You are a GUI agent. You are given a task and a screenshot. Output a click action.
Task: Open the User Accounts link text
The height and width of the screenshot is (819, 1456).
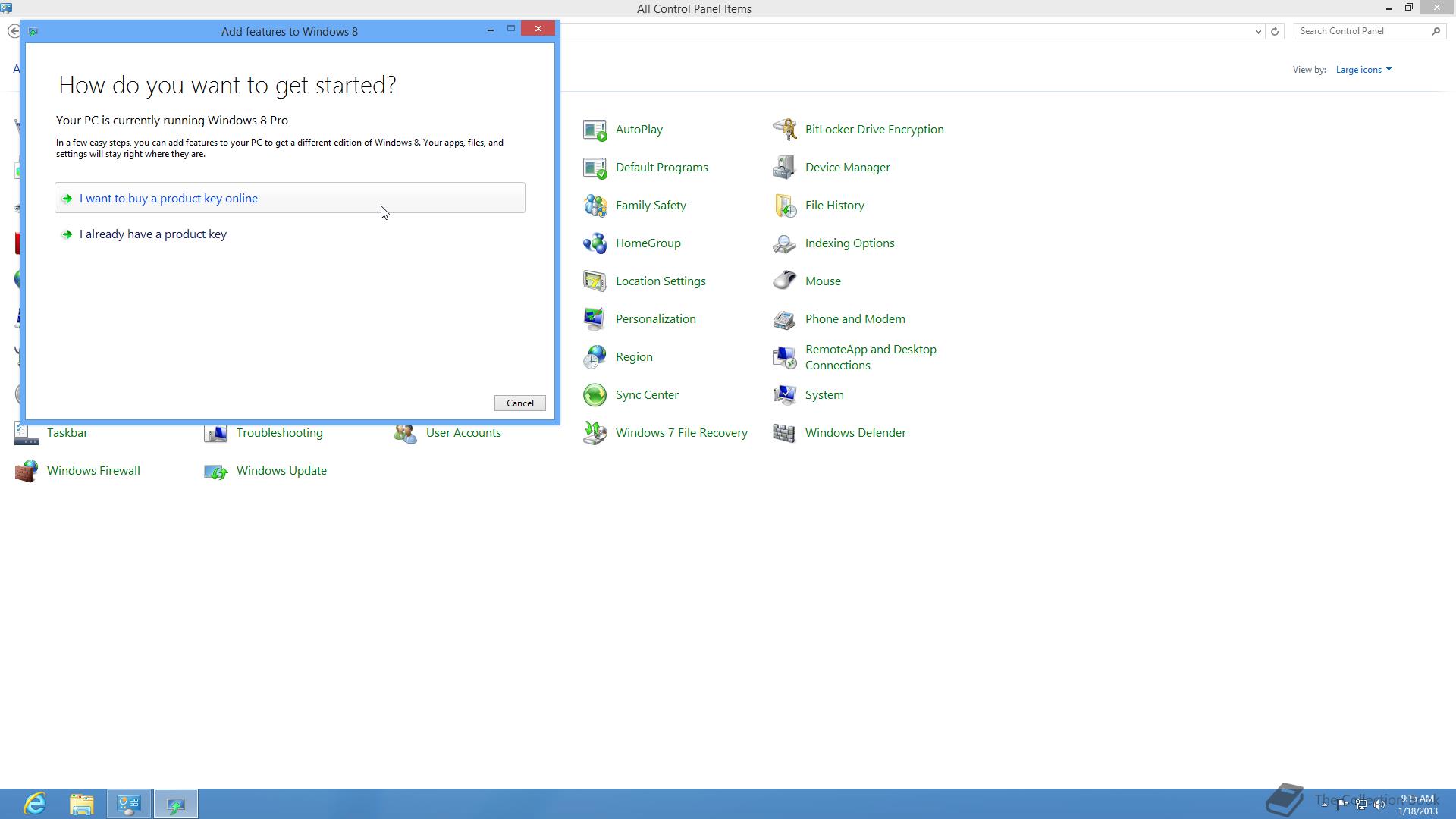pos(463,433)
